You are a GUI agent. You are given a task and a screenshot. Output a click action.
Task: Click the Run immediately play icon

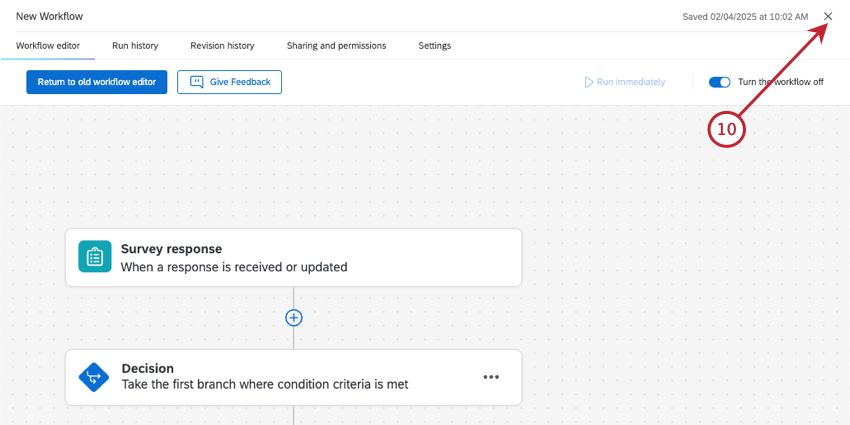tap(589, 82)
